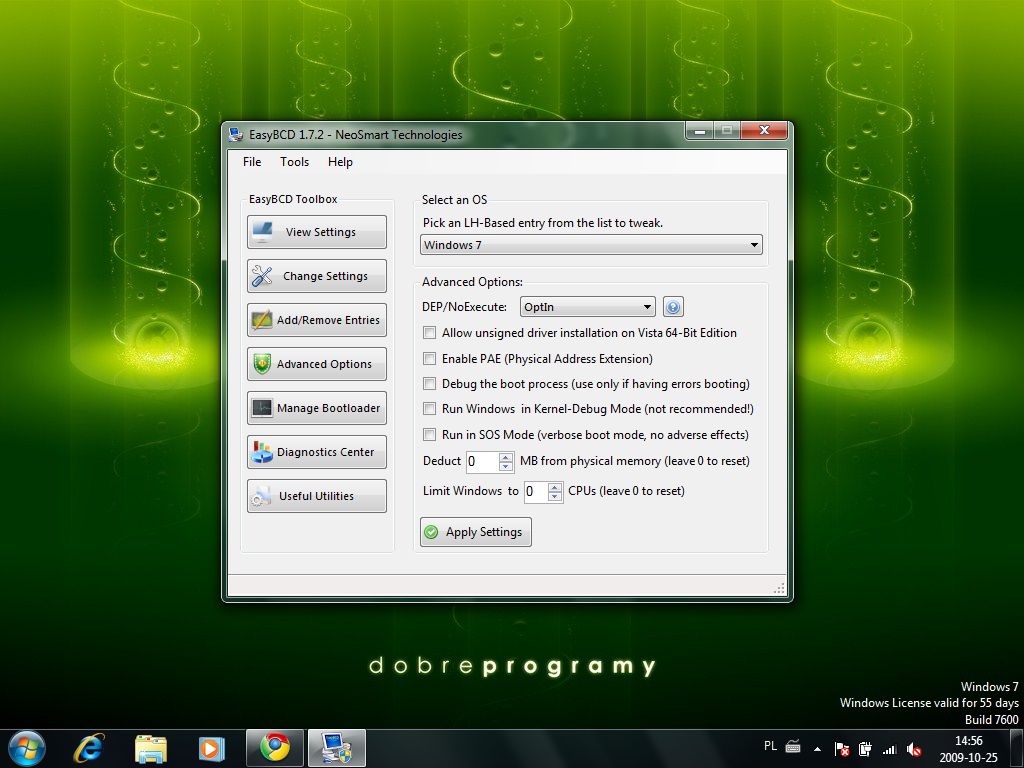Check Allow unsigned driver installation option
The height and width of the screenshot is (768, 1024).
click(429, 333)
